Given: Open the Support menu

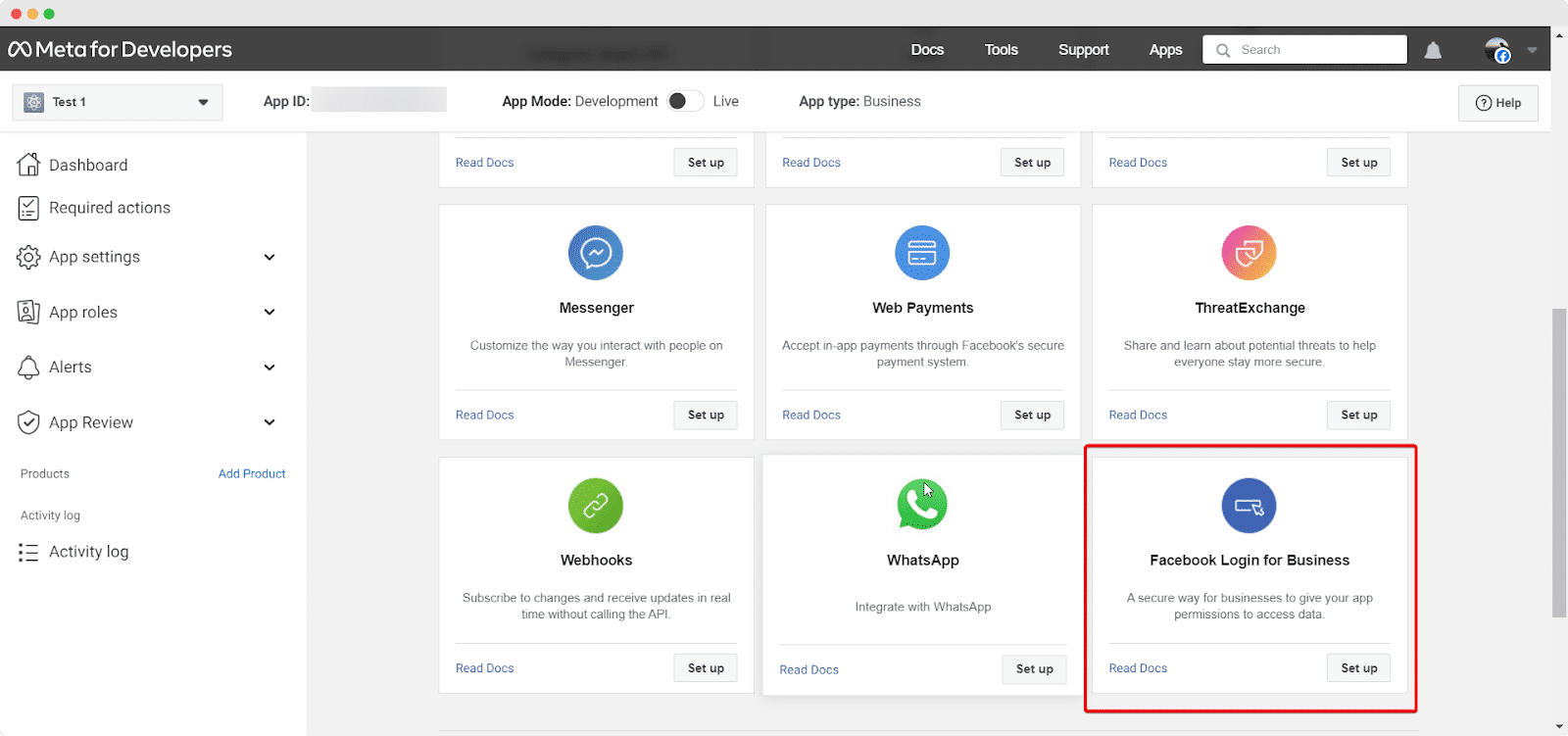Looking at the screenshot, I should [1084, 50].
